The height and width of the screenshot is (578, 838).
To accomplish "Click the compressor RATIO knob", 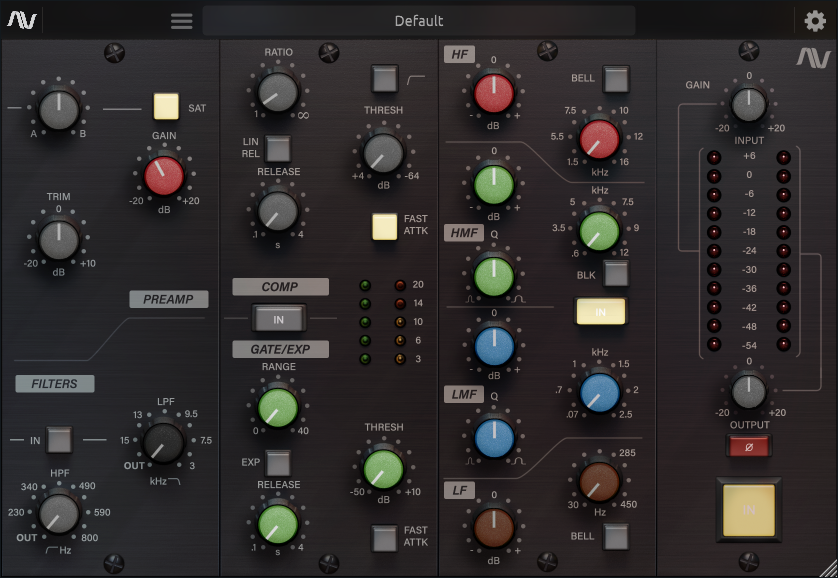I will tap(278, 92).
